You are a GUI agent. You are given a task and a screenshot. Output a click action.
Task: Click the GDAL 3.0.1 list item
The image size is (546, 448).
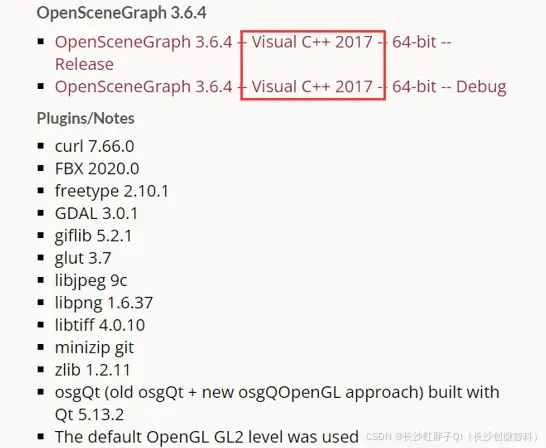coord(96,213)
